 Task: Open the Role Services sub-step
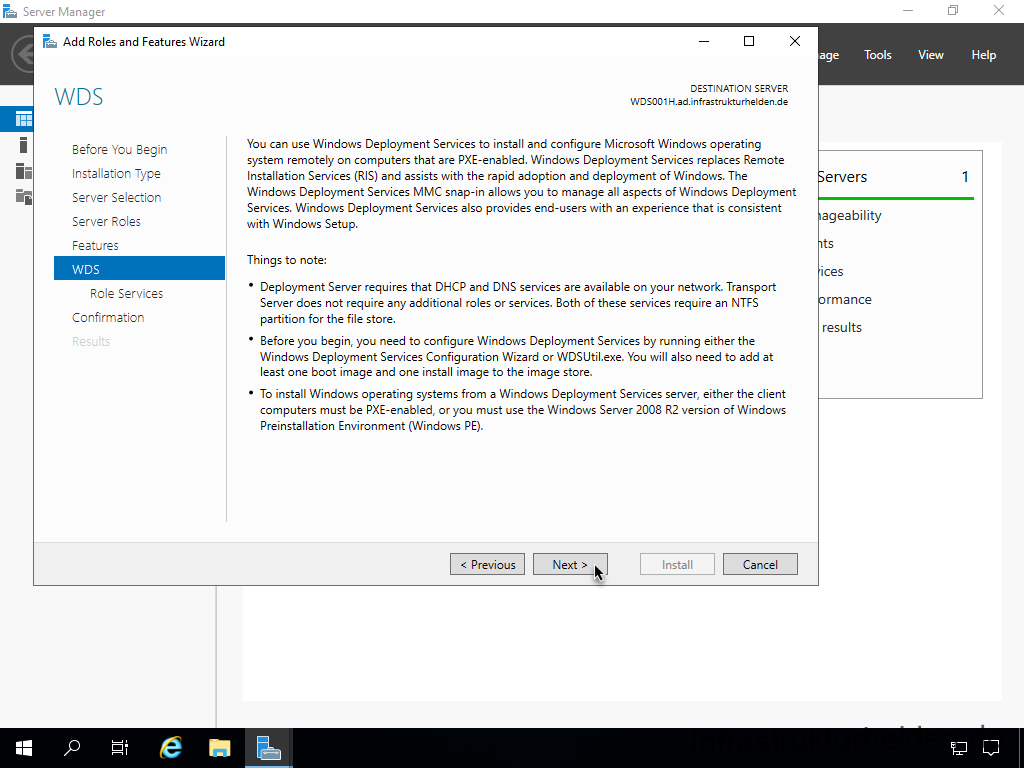tap(127, 293)
